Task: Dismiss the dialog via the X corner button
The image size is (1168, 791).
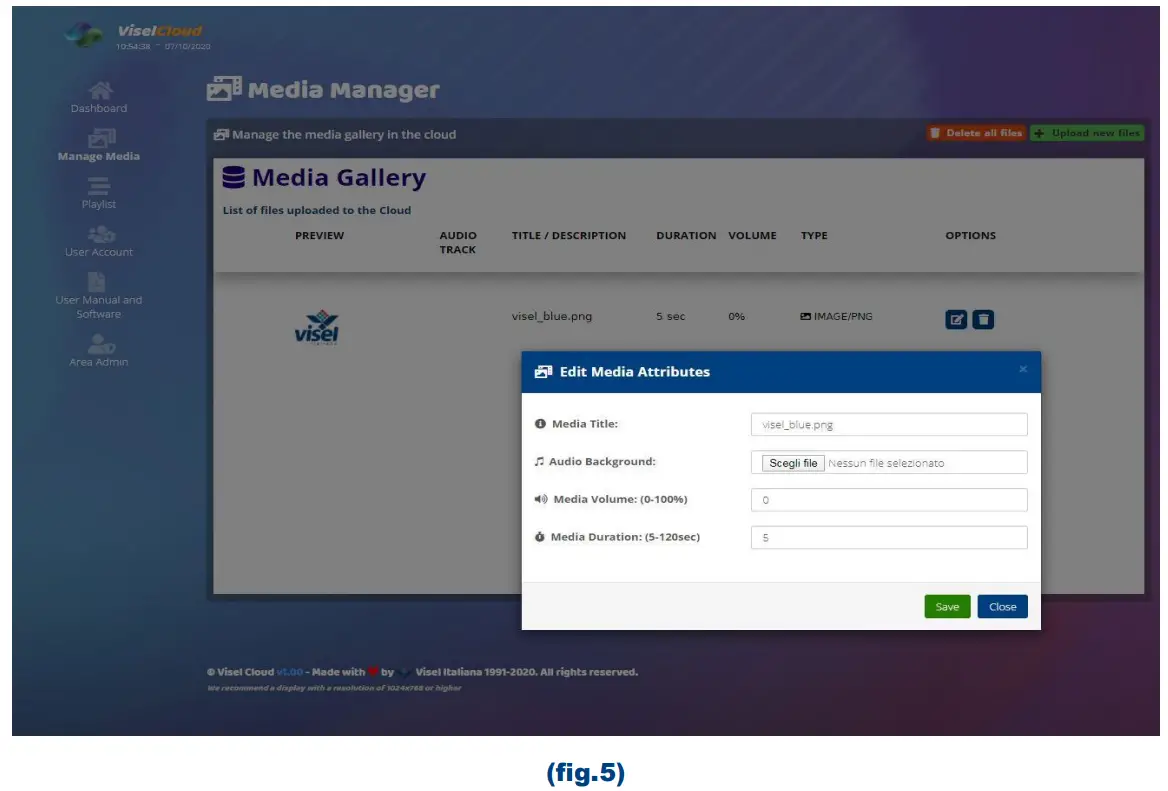Action: tap(1023, 369)
